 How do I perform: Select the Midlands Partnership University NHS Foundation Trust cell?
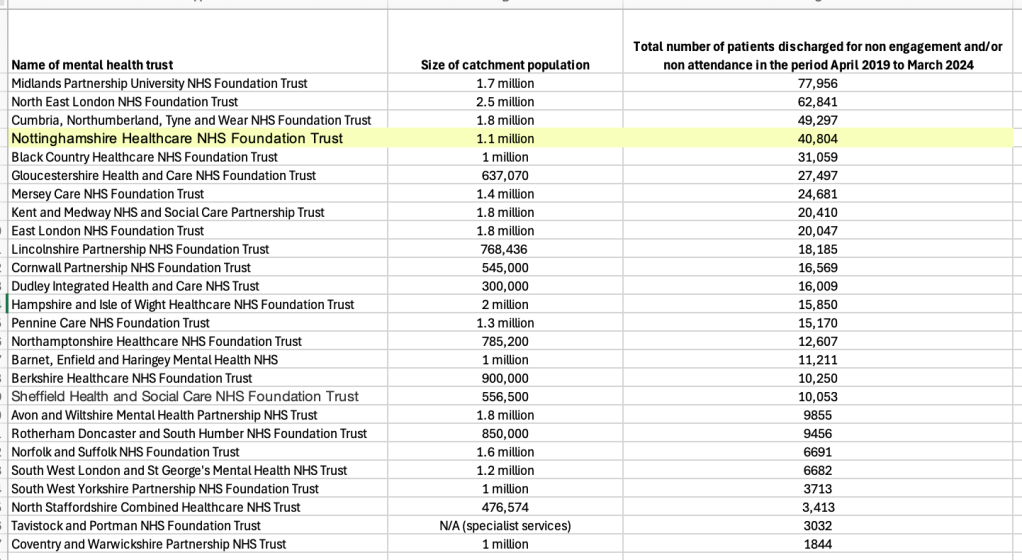[x=159, y=83]
